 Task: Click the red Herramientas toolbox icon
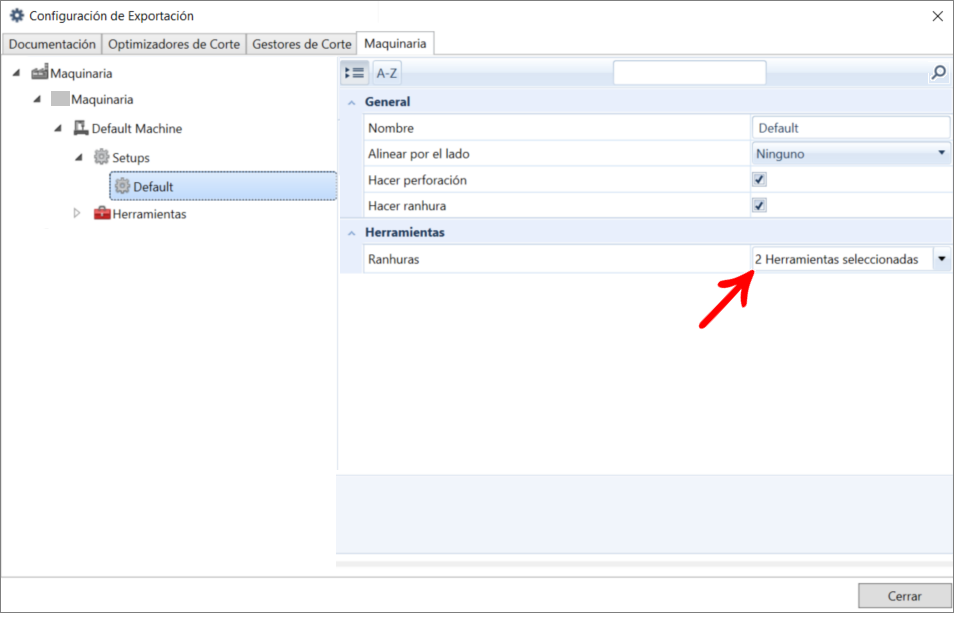(x=102, y=213)
